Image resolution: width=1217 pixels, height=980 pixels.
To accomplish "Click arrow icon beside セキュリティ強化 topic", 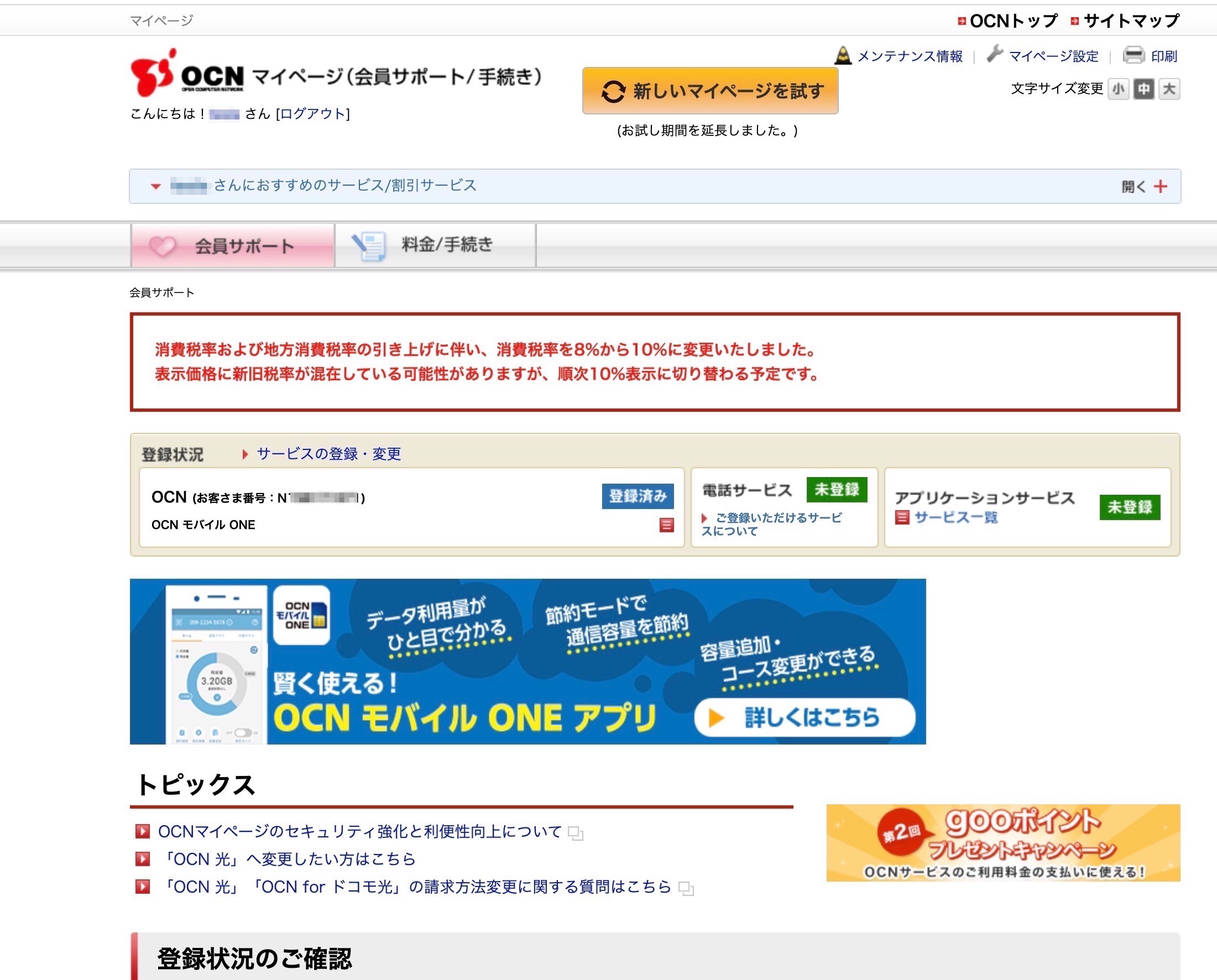I will [x=142, y=831].
